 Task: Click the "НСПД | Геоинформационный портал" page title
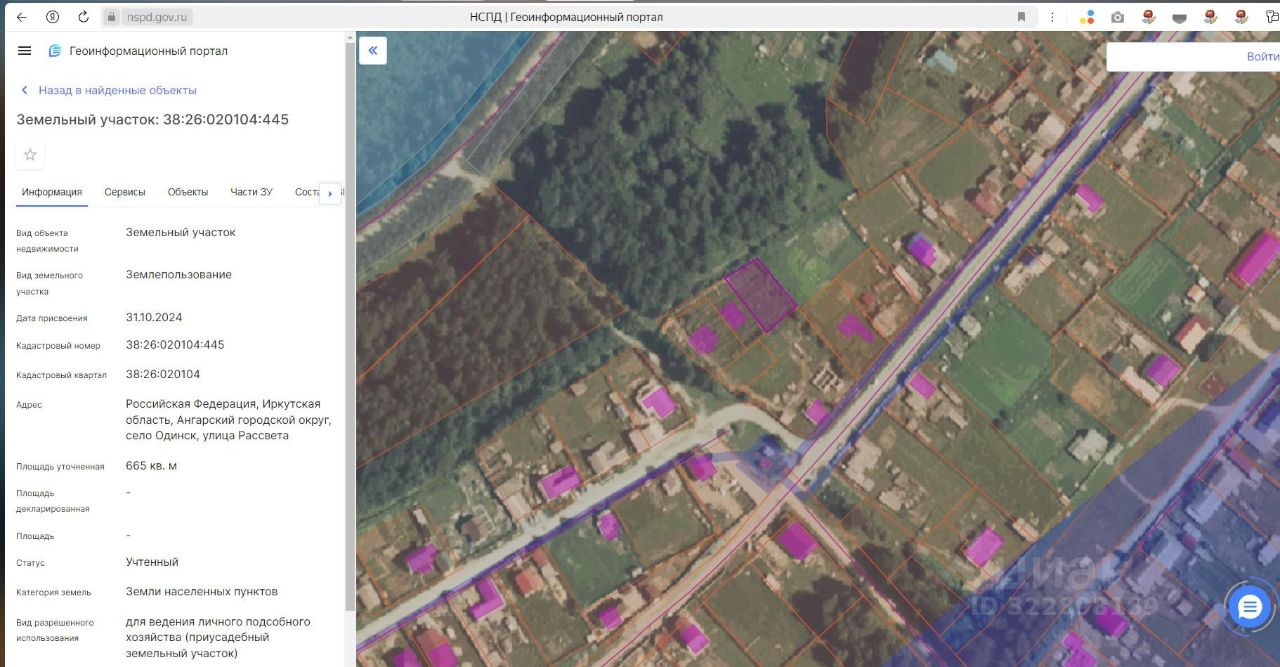point(566,17)
